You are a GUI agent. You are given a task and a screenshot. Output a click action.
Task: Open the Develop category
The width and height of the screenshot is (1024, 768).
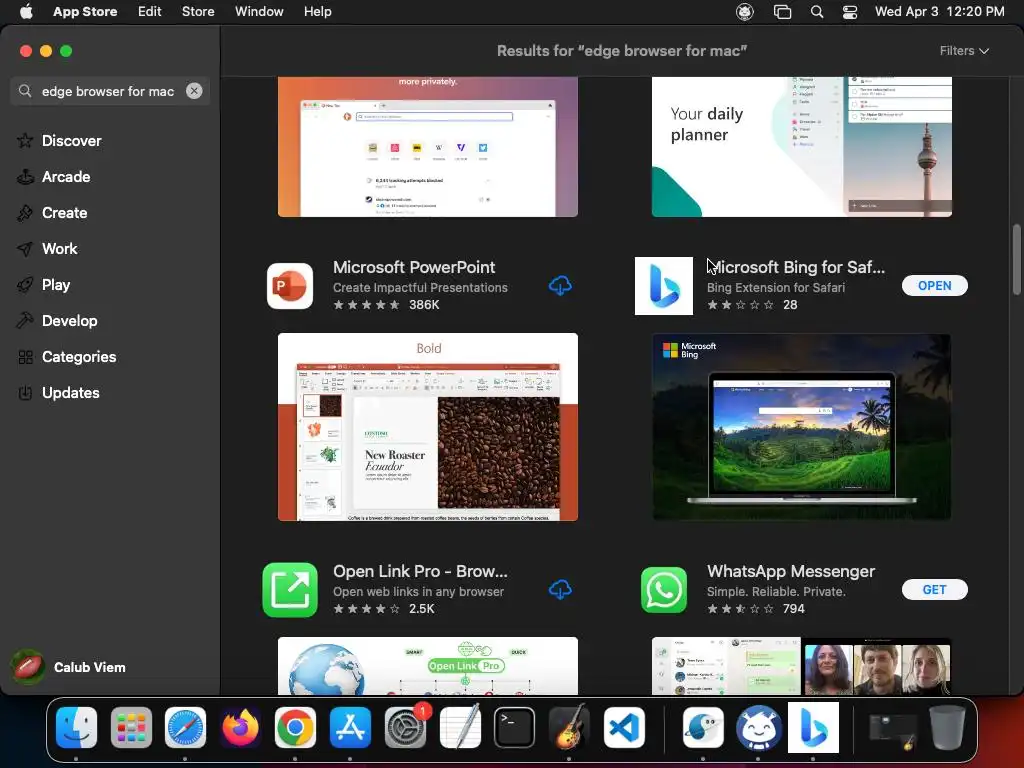click(x=69, y=321)
